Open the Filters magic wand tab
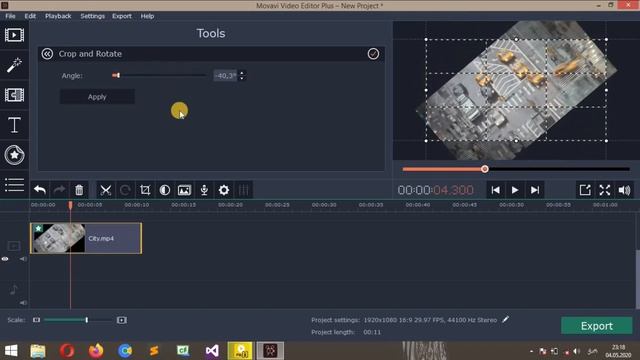Viewport: 640px width, 360px height. coord(14,65)
